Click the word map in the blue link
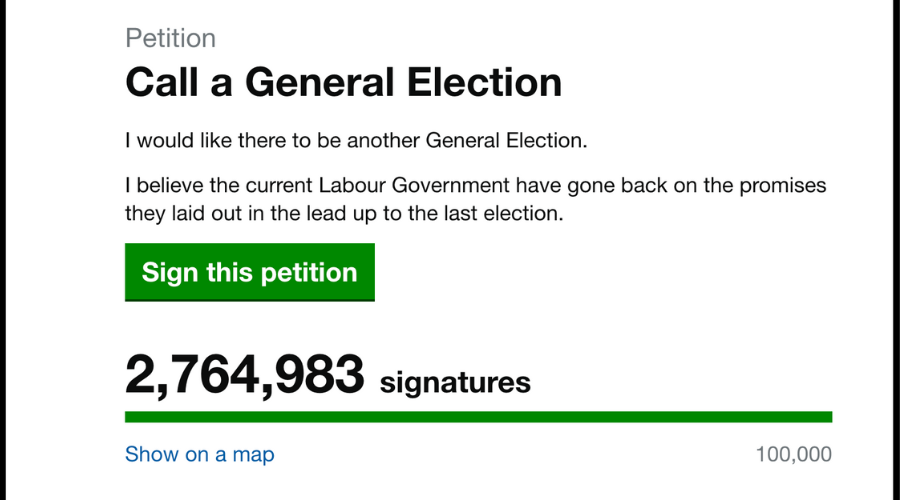Image resolution: width=900 pixels, height=500 pixels. [253, 454]
